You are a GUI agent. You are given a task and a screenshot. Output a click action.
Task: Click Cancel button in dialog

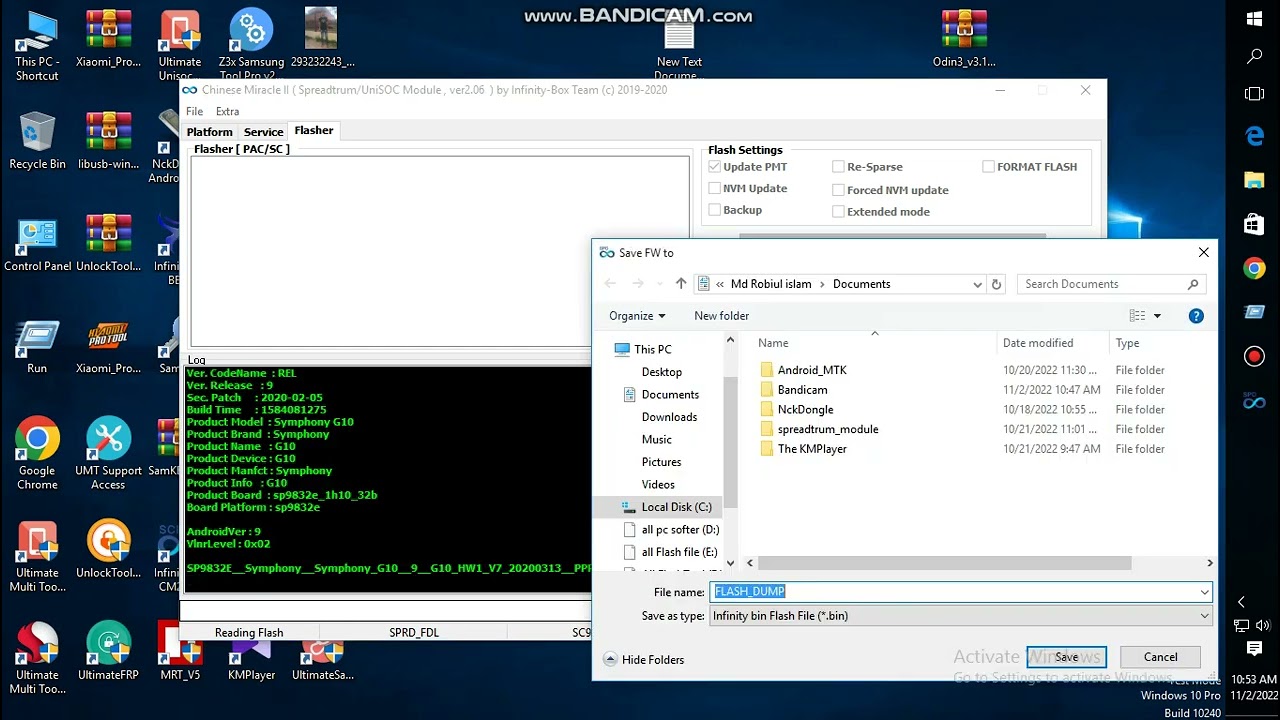pyautogui.click(x=1160, y=657)
